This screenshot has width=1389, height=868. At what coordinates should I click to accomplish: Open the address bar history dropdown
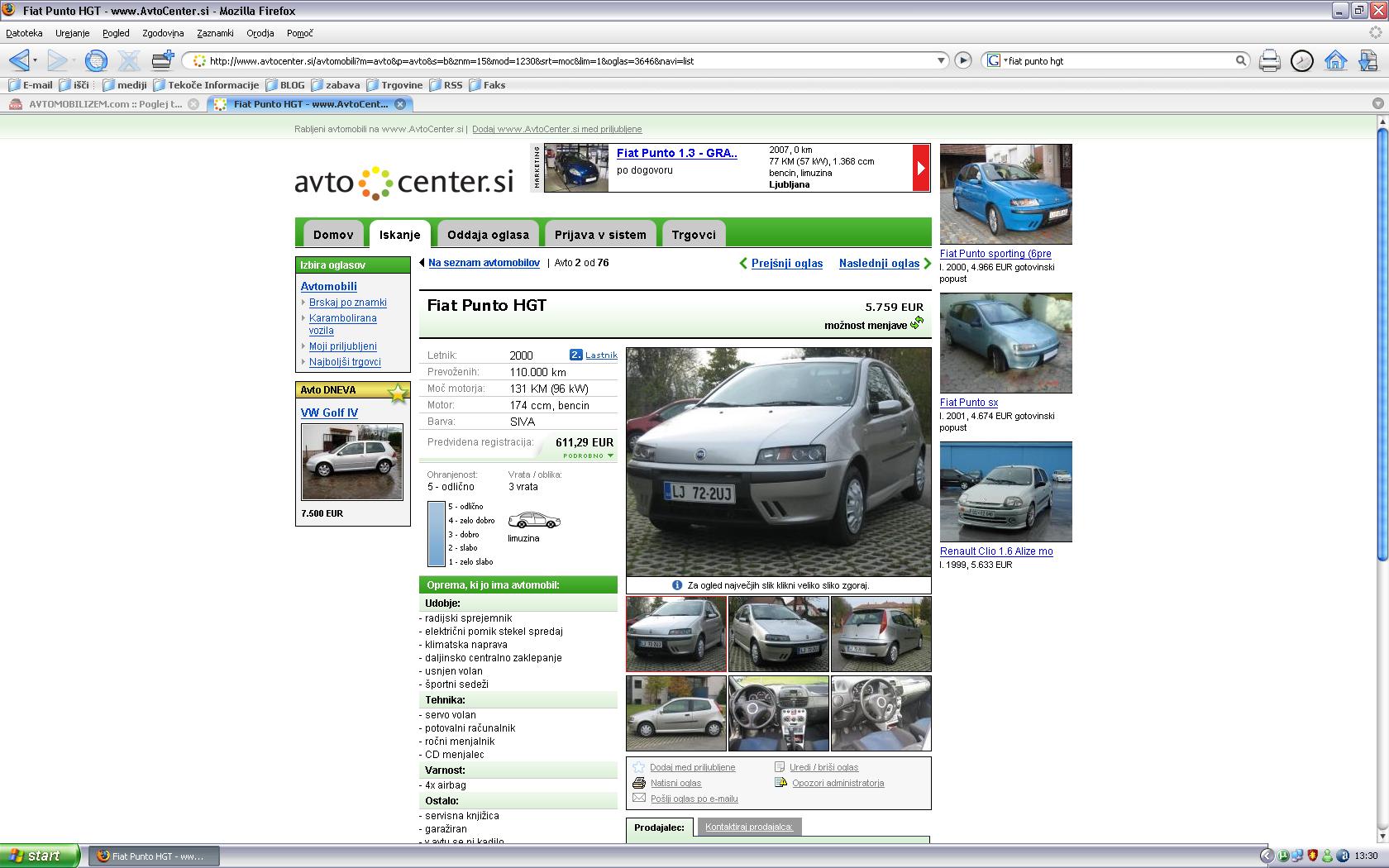941,60
